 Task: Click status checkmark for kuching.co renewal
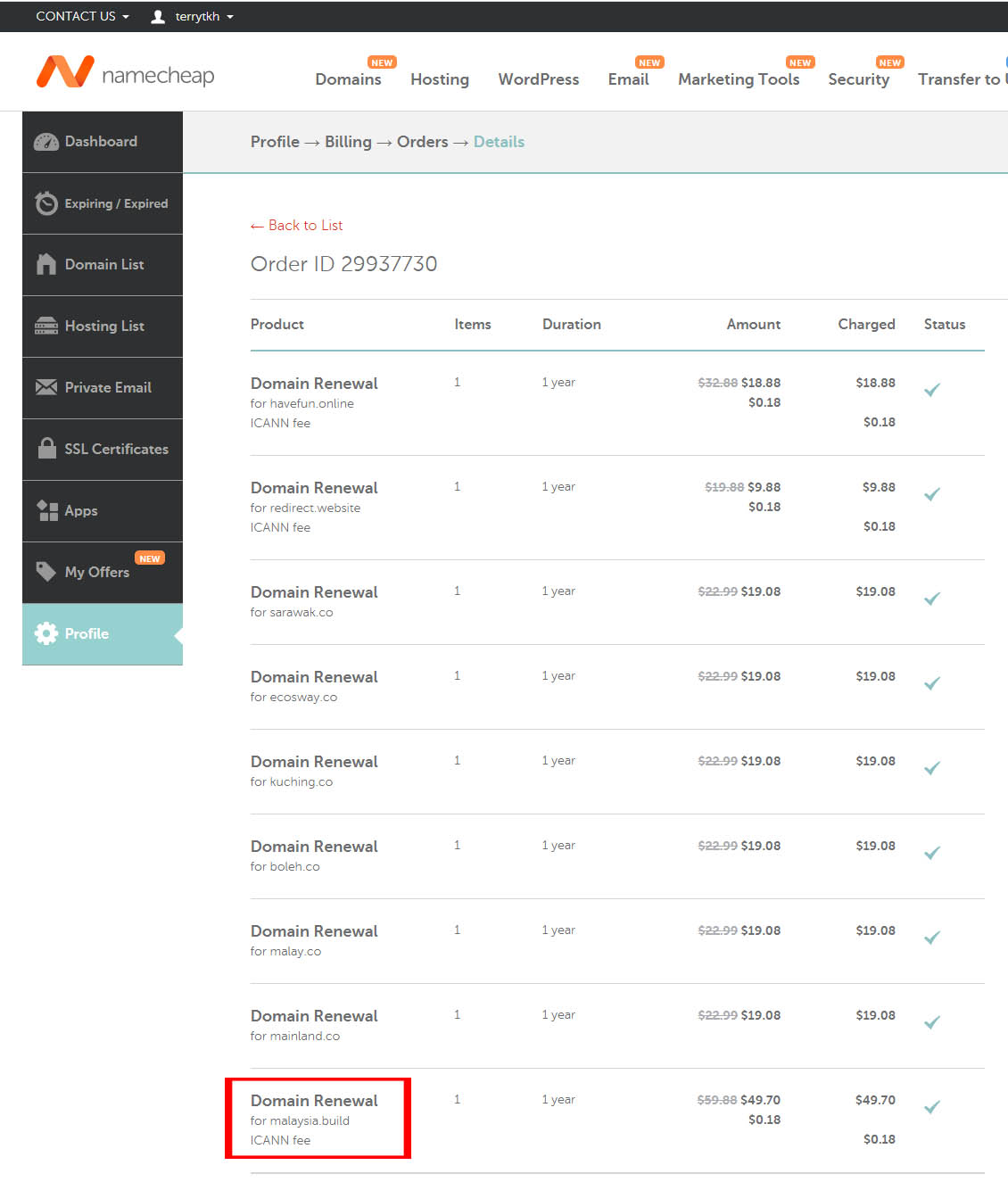(x=932, y=768)
